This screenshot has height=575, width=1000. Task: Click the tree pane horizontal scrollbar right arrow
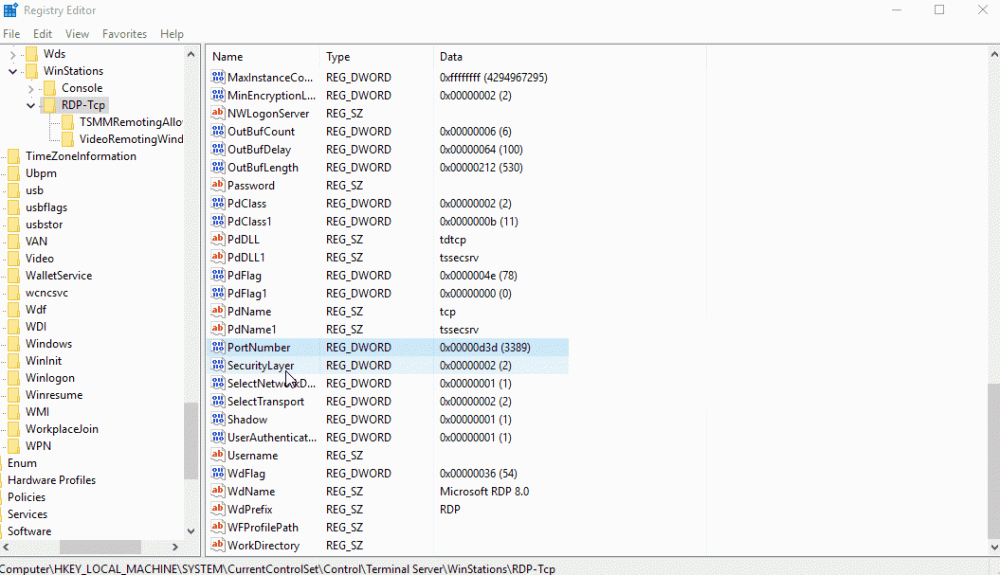pyautogui.click(x=177, y=547)
